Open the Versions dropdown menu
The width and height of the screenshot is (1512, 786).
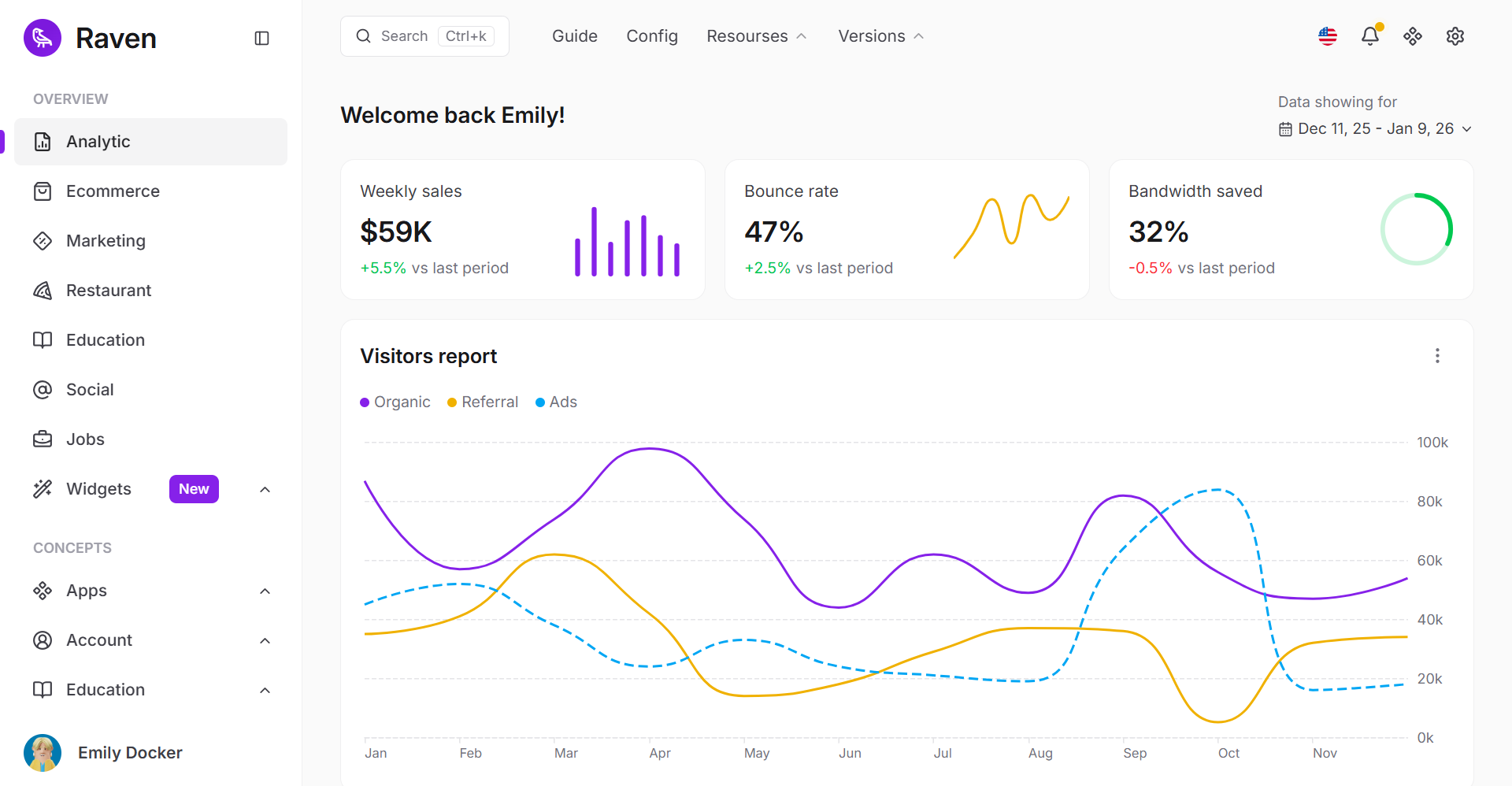point(881,36)
